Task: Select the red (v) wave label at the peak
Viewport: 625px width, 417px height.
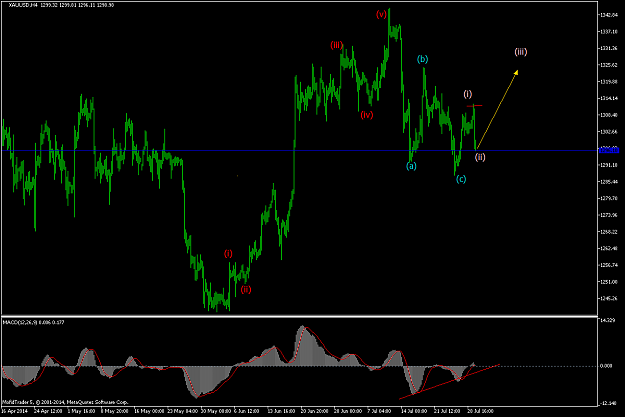Action: [381, 15]
